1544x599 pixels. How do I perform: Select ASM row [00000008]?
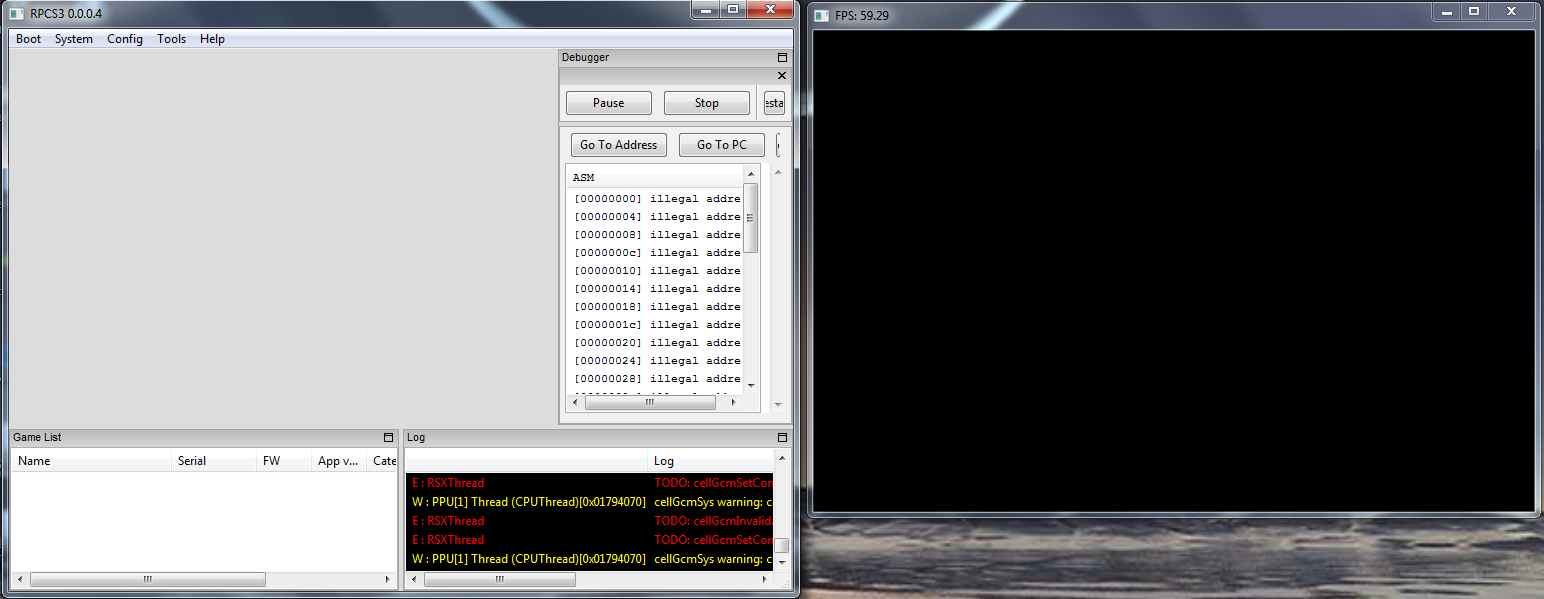655,235
